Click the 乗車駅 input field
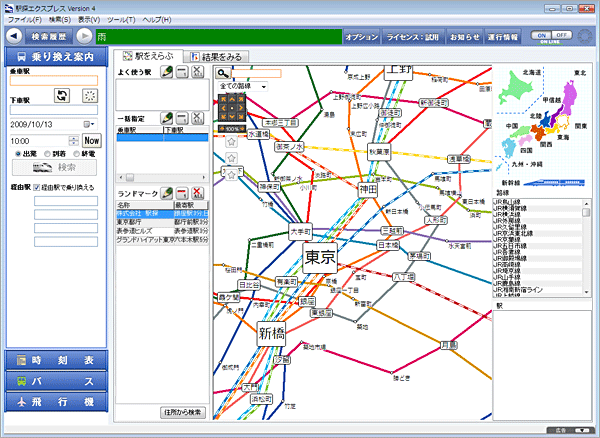The image size is (600, 438). (52, 80)
